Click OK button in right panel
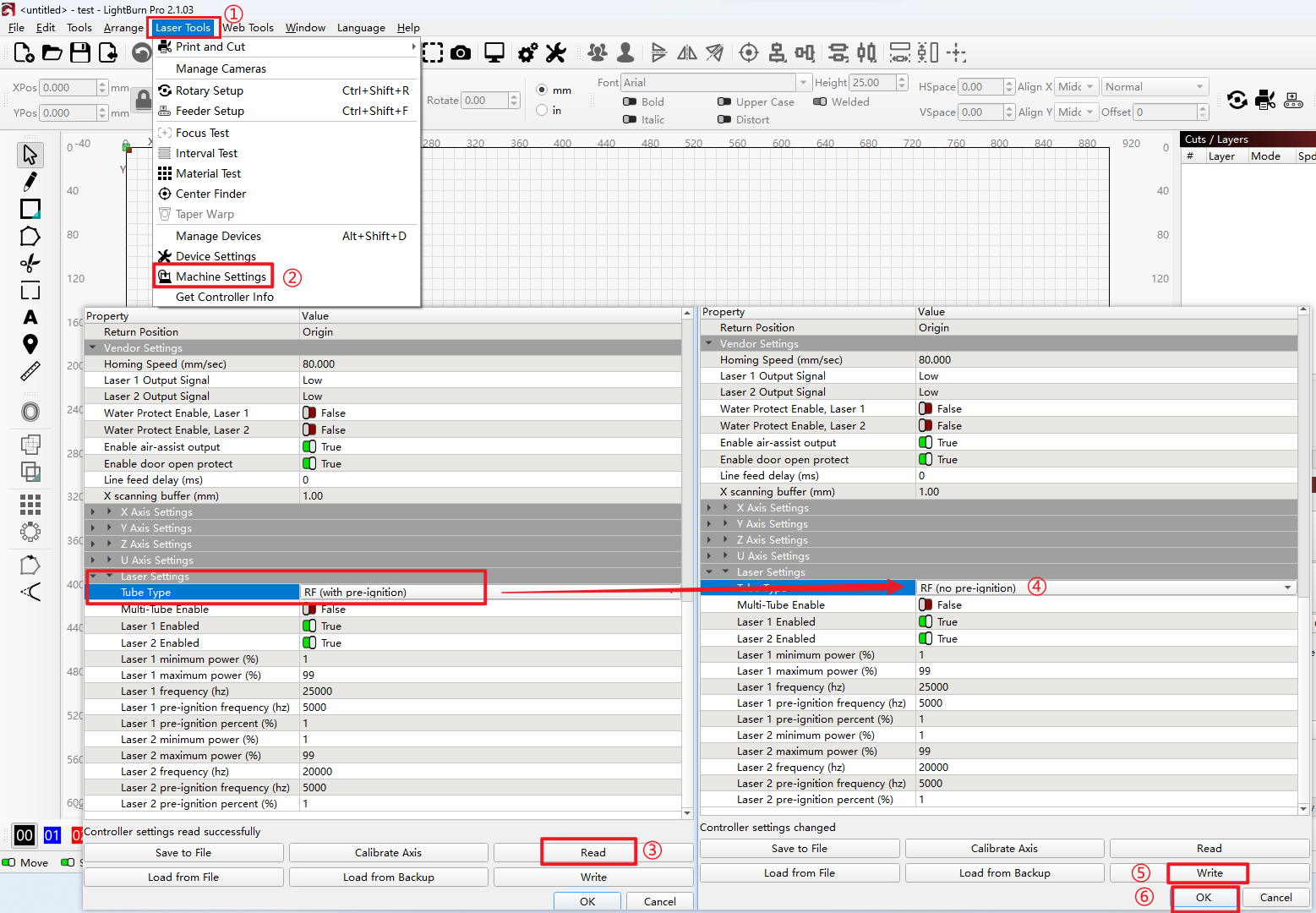Image resolution: width=1316 pixels, height=913 pixels. (x=1204, y=897)
